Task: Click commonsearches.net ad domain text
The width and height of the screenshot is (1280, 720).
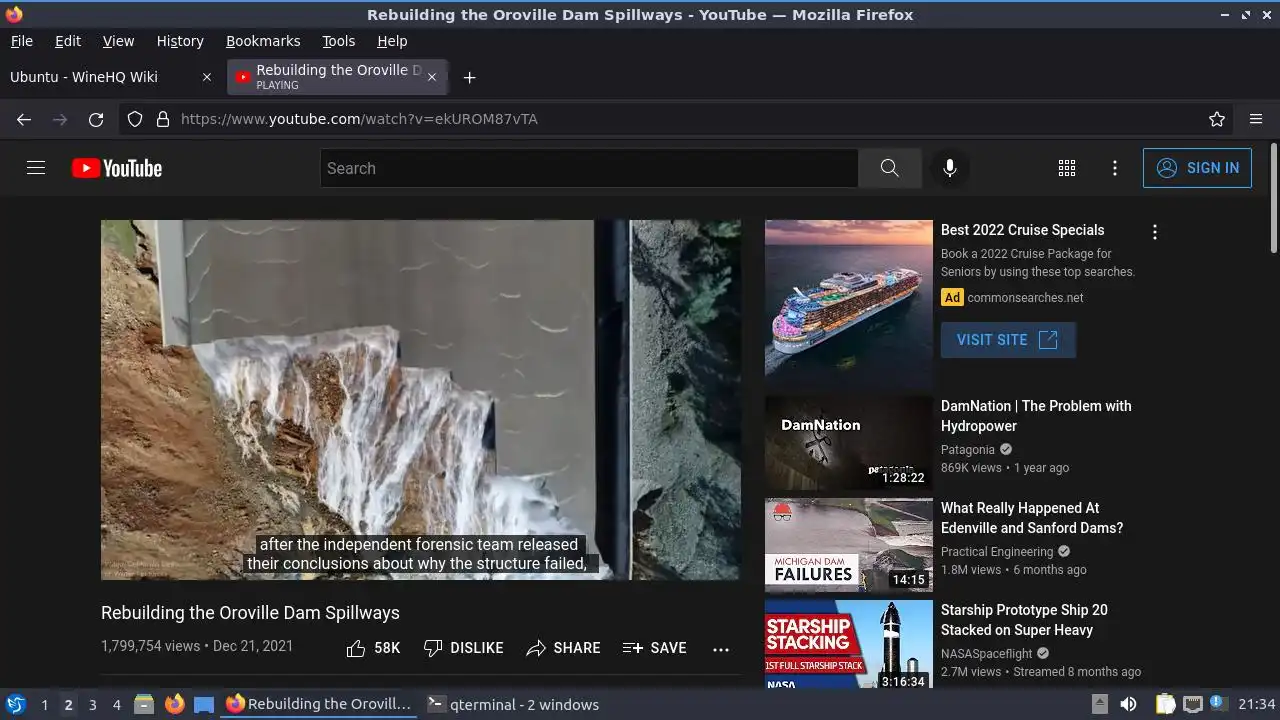Action: coord(1025,298)
